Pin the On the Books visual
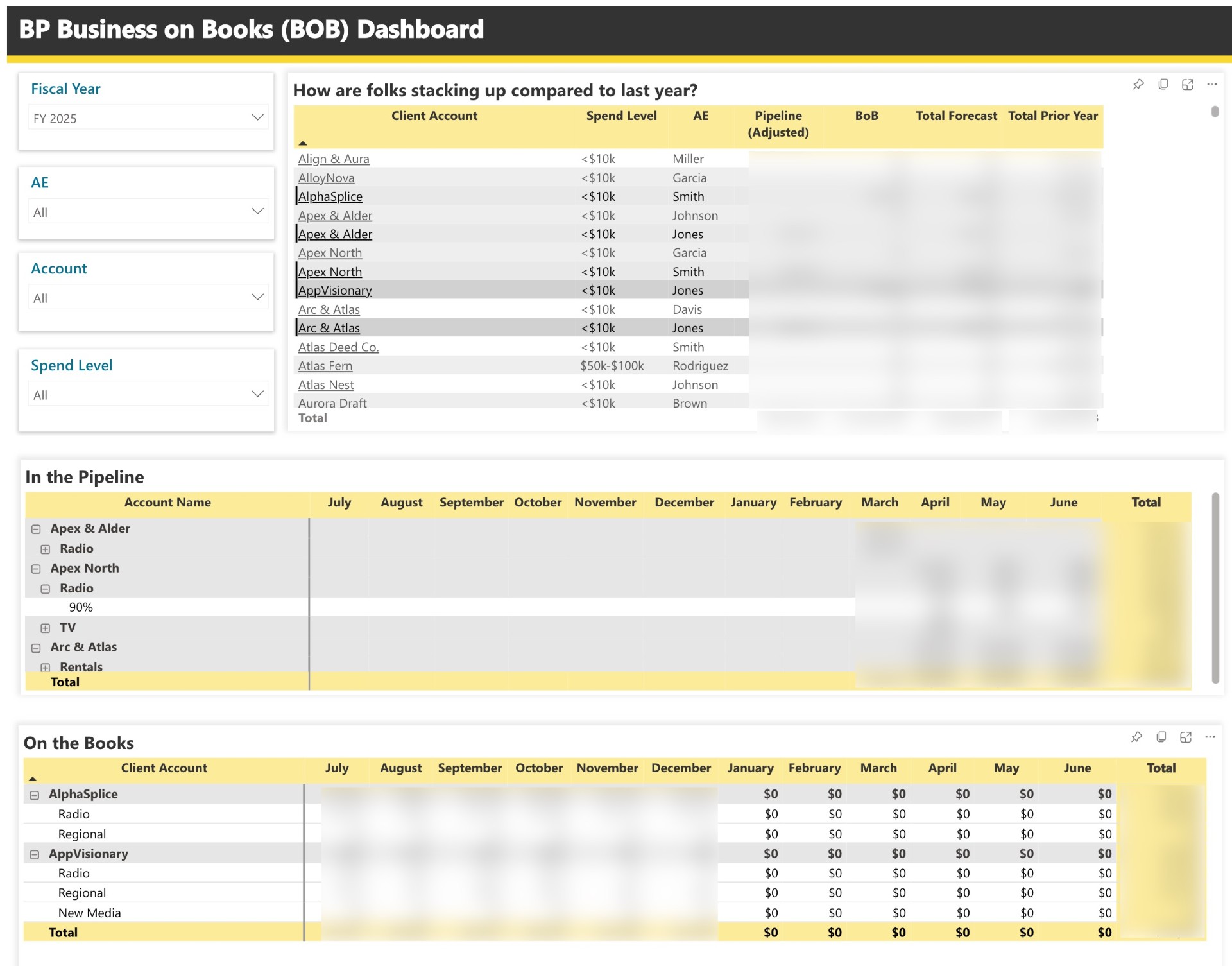1232x966 pixels. coord(1136,737)
